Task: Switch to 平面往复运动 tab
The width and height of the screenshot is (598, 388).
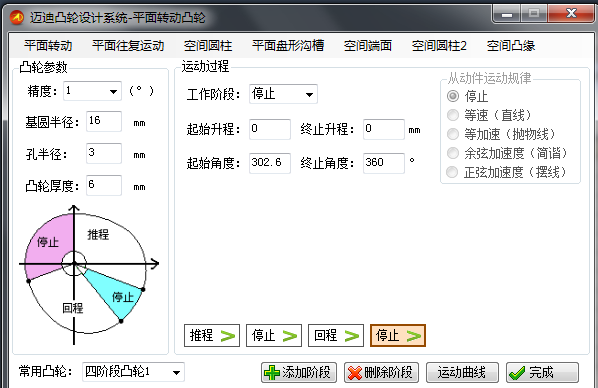Action: click(x=128, y=46)
